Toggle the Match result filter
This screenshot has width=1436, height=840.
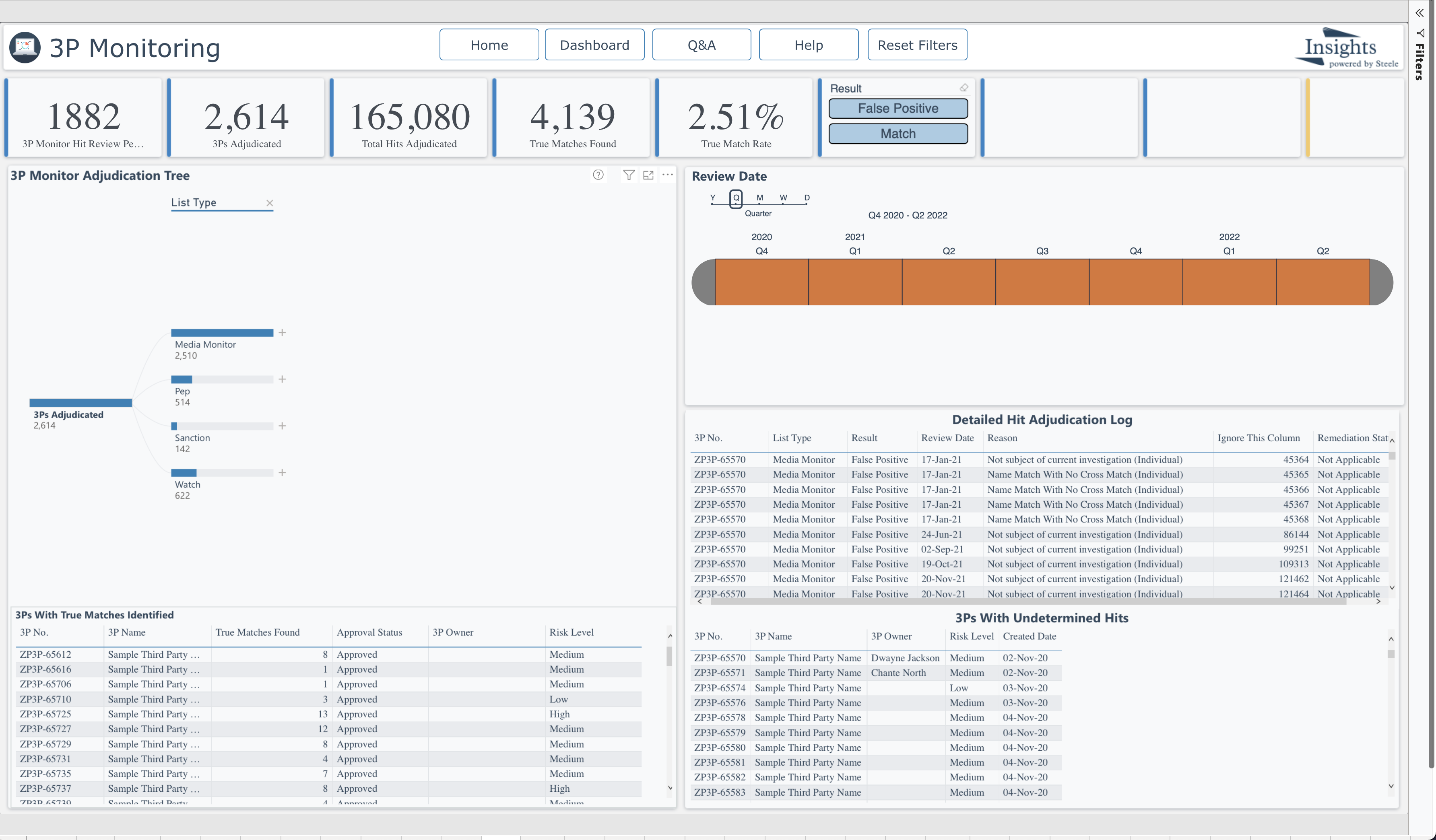[x=897, y=134]
